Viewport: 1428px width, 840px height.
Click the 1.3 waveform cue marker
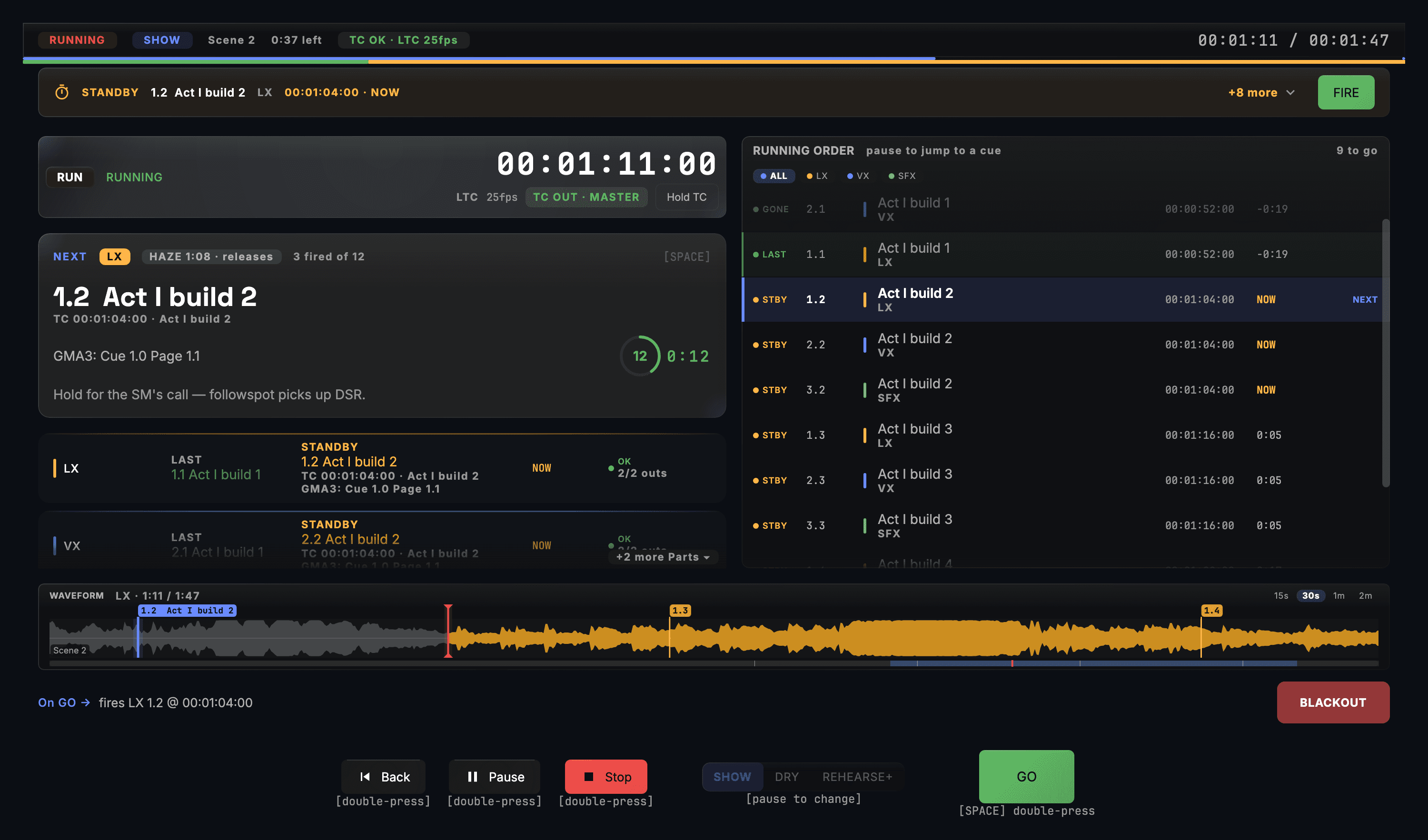tap(680, 611)
